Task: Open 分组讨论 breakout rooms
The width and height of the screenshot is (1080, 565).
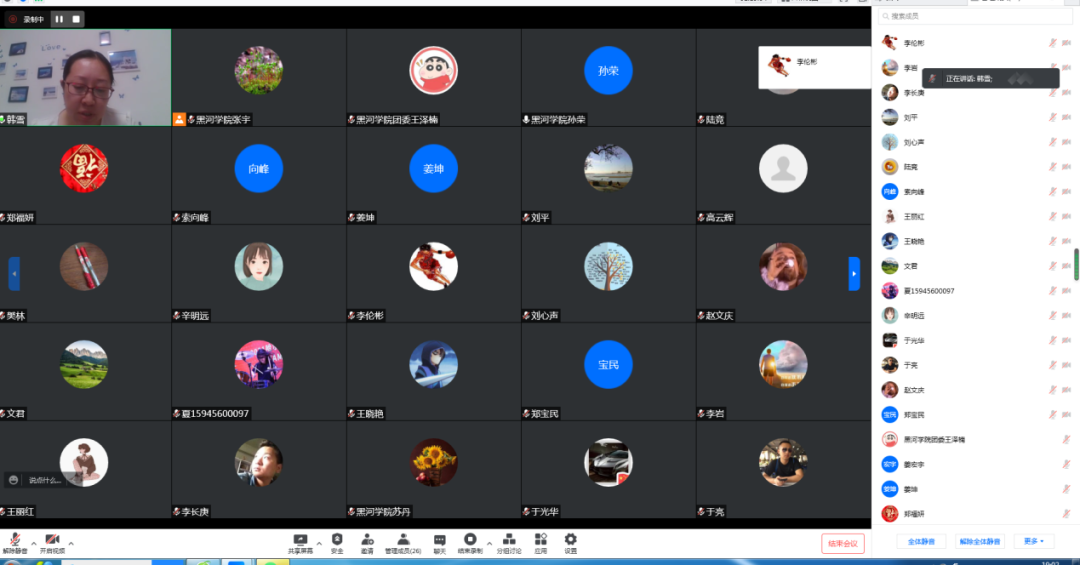Action: pyautogui.click(x=509, y=542)
